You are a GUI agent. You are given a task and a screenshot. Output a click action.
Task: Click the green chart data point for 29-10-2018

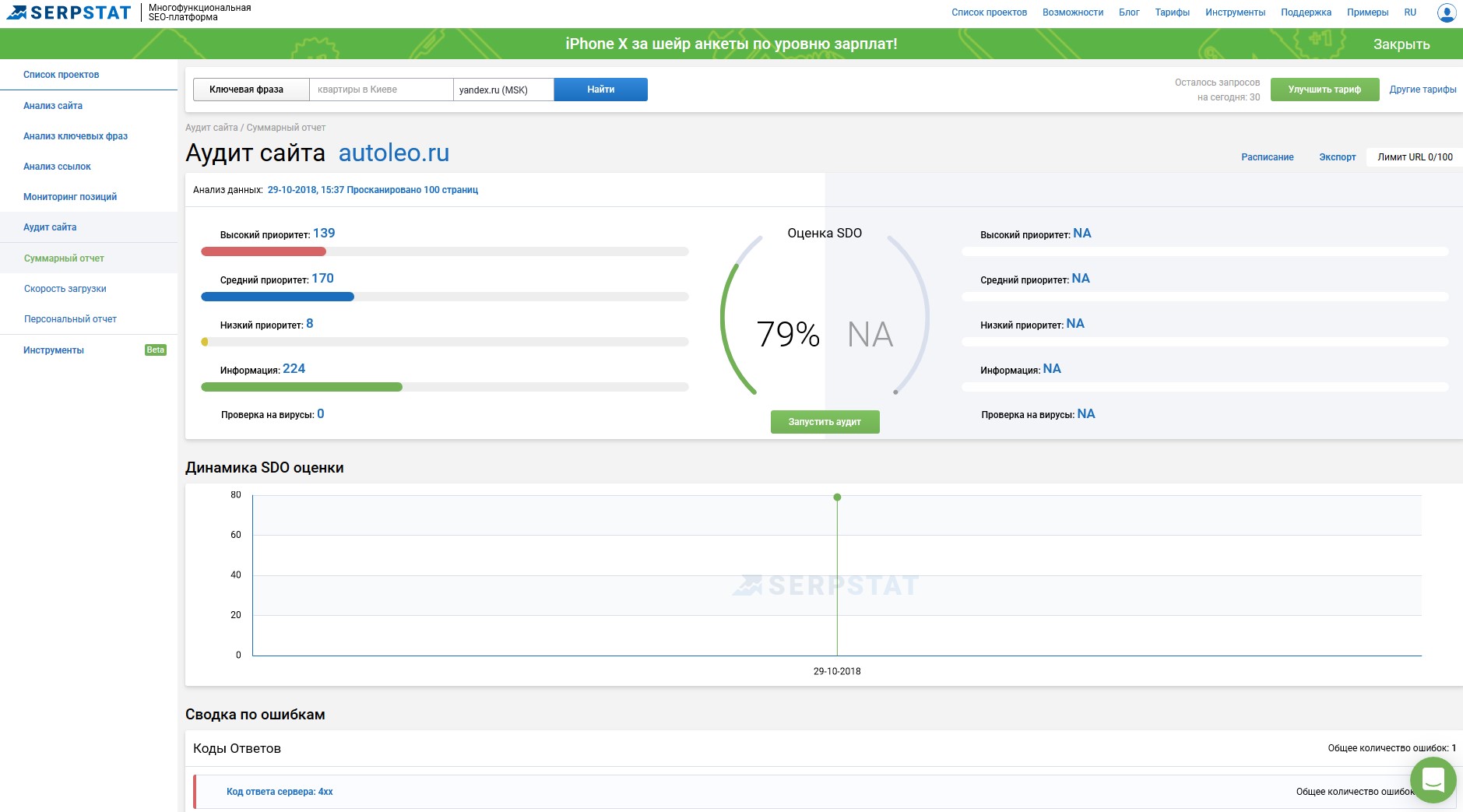click(837, 497)
